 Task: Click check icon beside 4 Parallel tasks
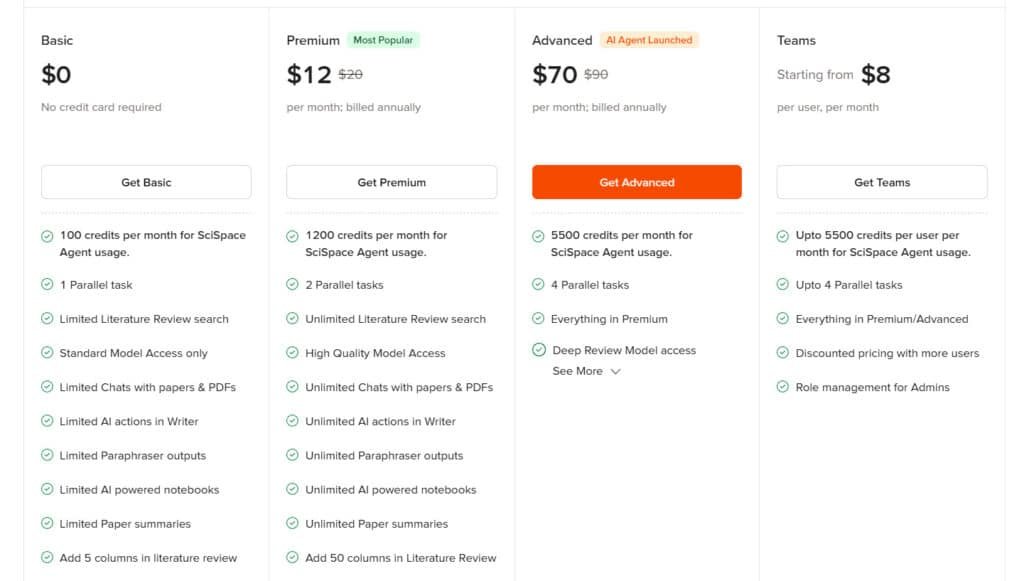tap(539, 285)
